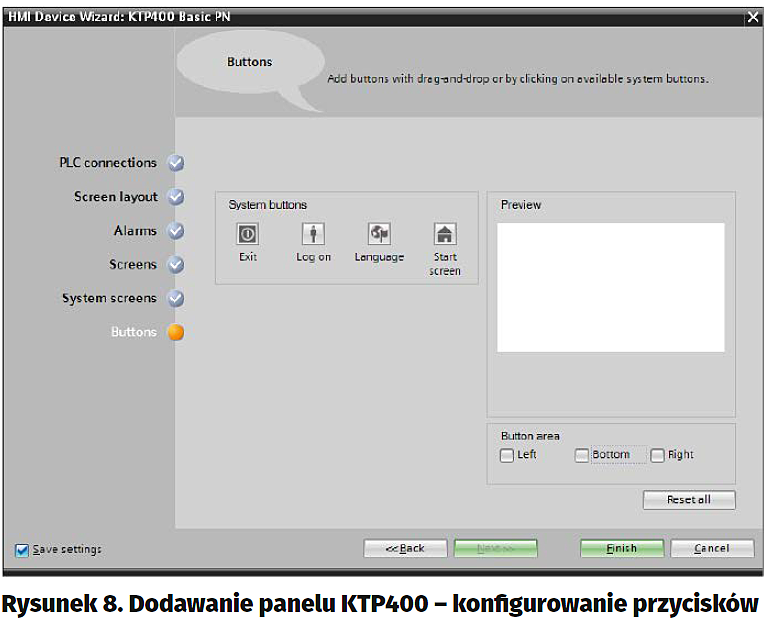Go back with the Back button
Screen dimensions: 769x628
[405, 548]
